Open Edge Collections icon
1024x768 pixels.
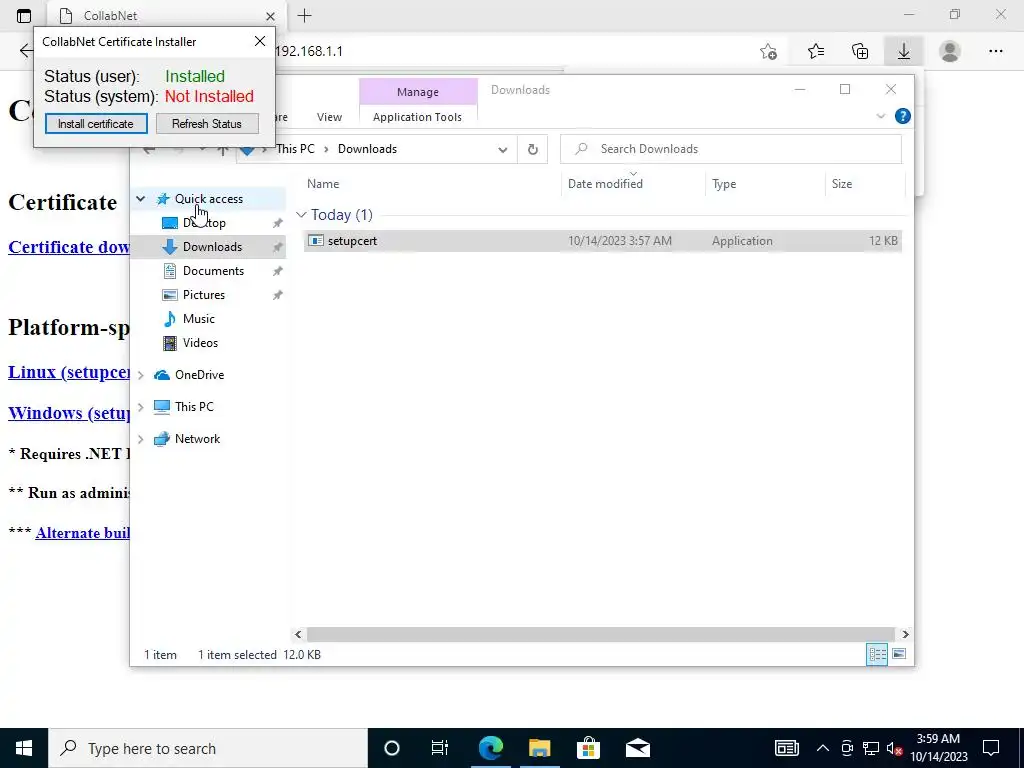click(x=860, y=51)
